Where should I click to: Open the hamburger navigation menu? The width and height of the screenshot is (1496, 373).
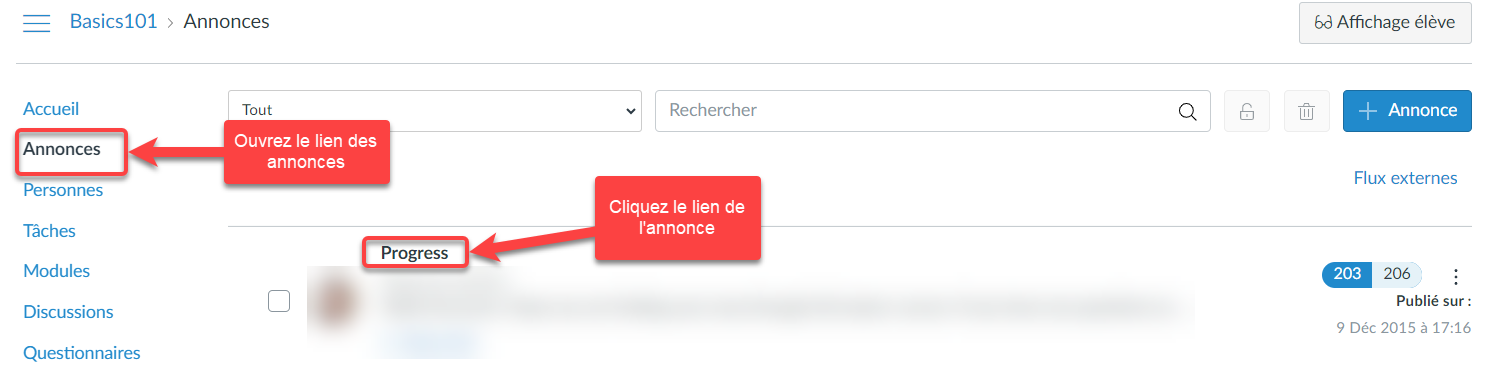[37, 22]
